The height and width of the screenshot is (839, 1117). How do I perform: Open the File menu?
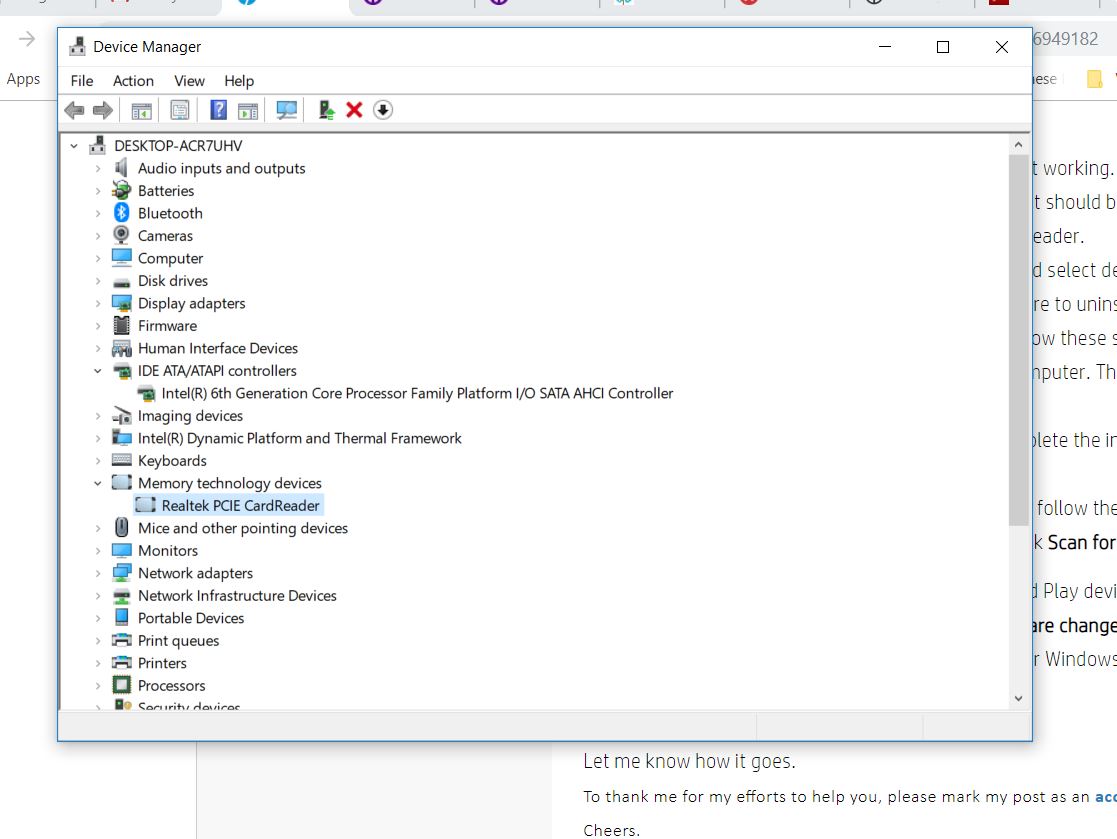click(81, 81)
